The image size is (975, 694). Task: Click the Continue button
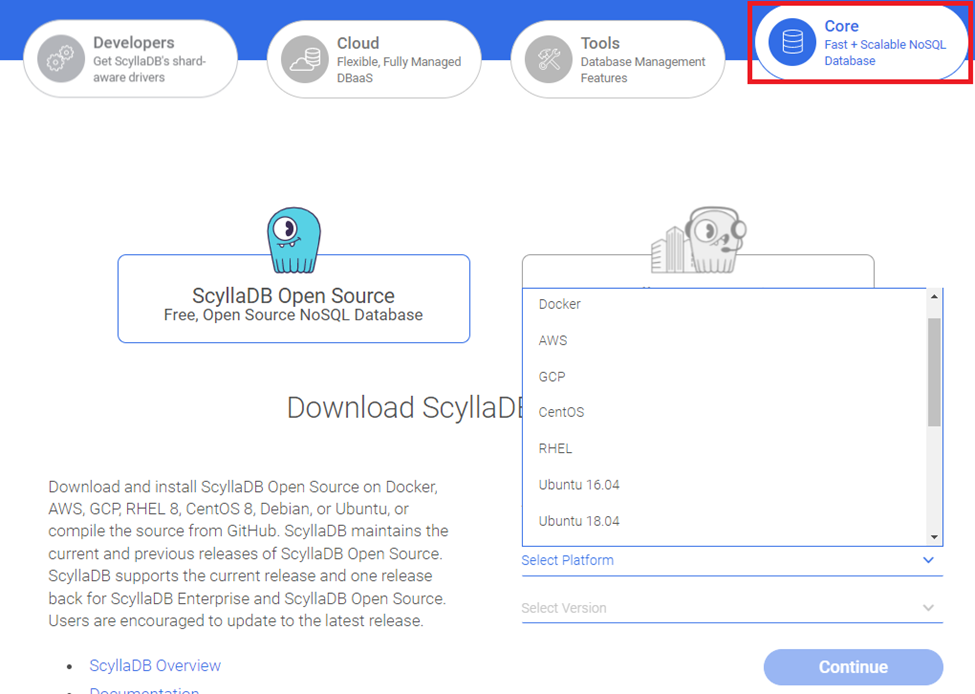tap(853, 667)
